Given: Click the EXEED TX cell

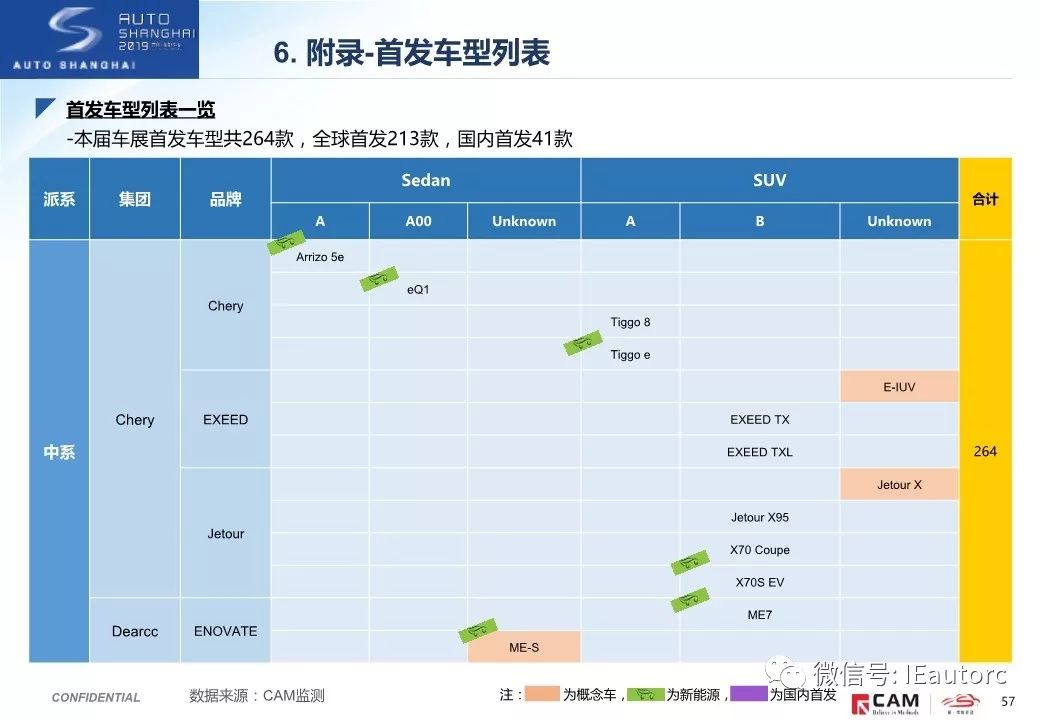Looking at the screenshot, I should [760, 420].
